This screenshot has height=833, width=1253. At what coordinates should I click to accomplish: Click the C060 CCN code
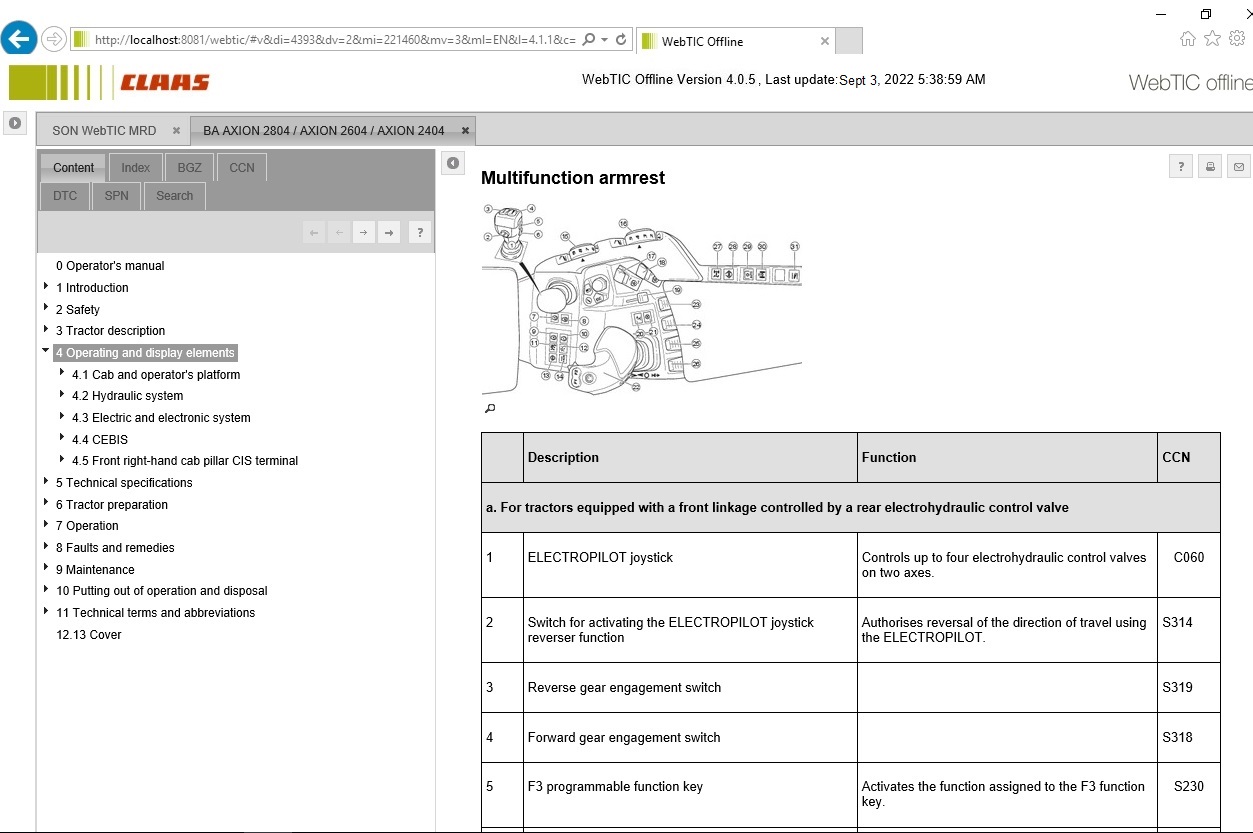tap(1189, 557)
